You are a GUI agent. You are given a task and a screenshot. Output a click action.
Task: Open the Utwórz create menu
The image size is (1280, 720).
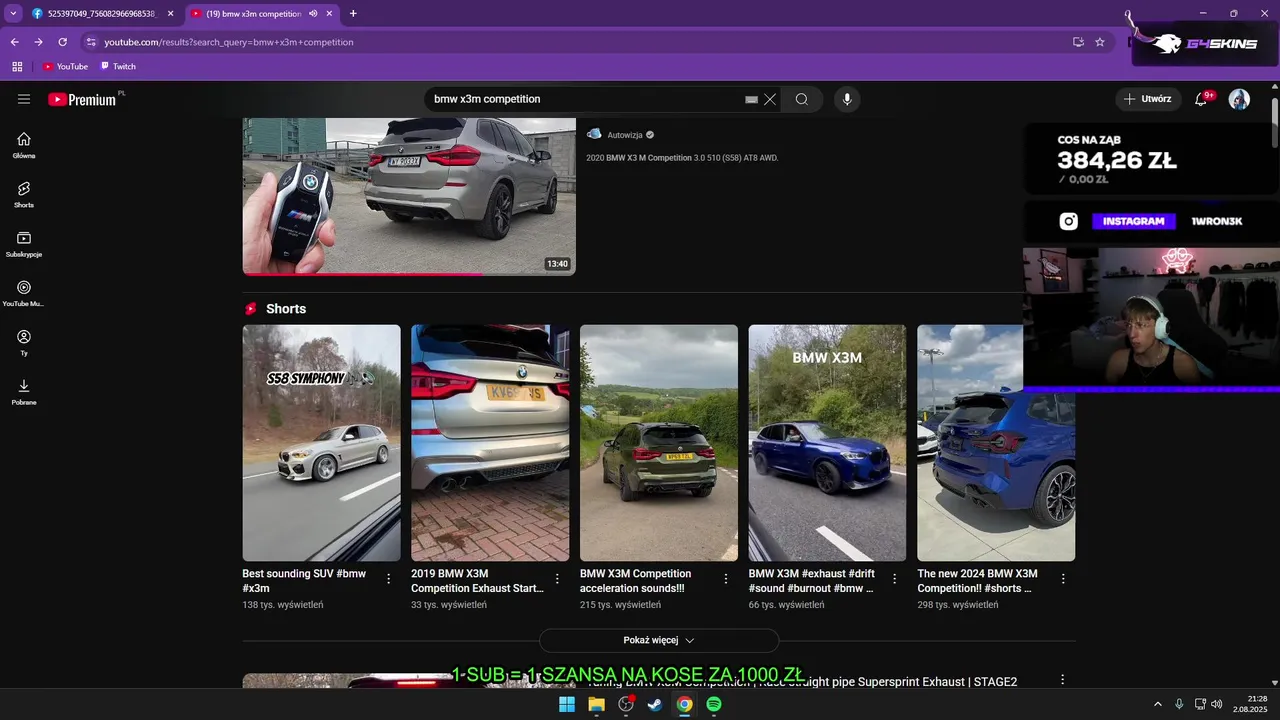[x=1147, y=99]
